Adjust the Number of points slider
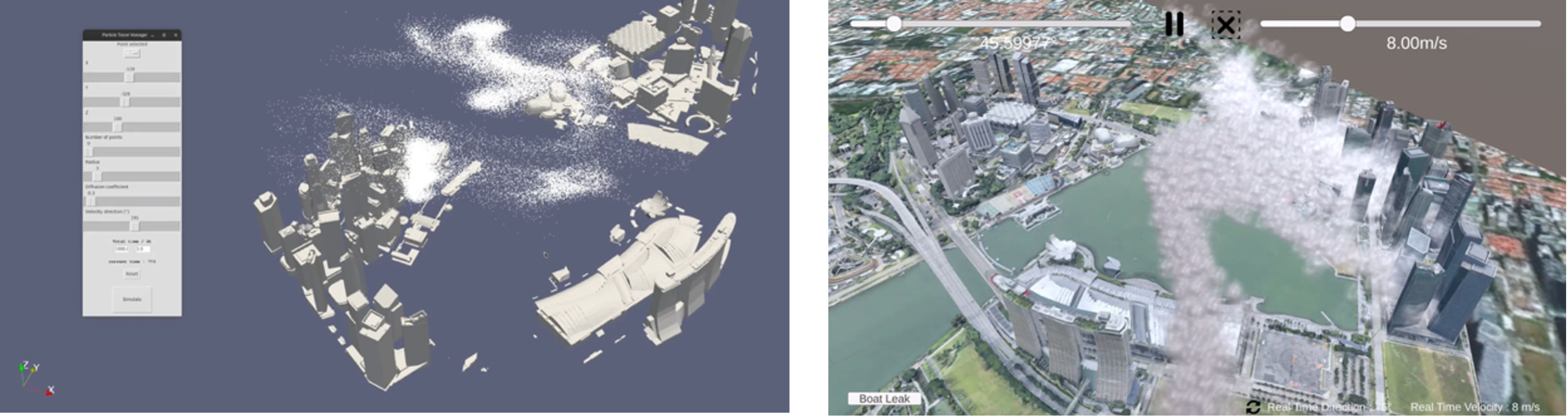 (x=131, y=152)
